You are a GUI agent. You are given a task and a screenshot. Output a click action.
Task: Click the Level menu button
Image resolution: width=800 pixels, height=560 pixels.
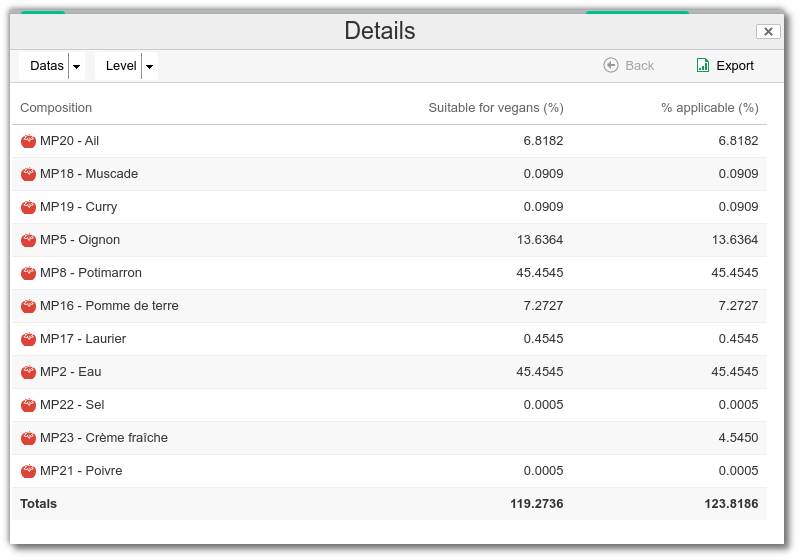[x=121, y=66]
